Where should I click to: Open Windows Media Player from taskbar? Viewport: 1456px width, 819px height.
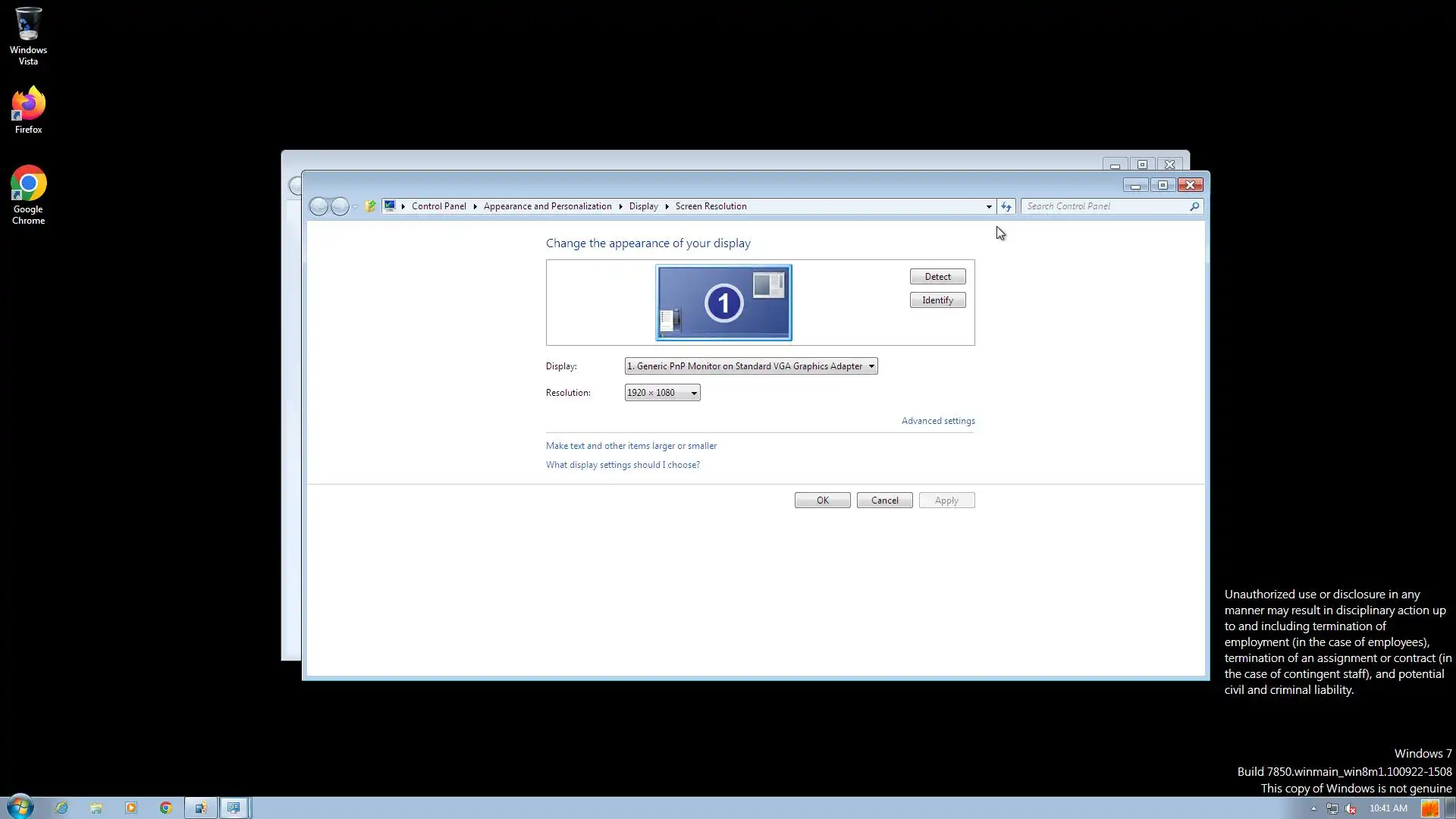(131, 808)
